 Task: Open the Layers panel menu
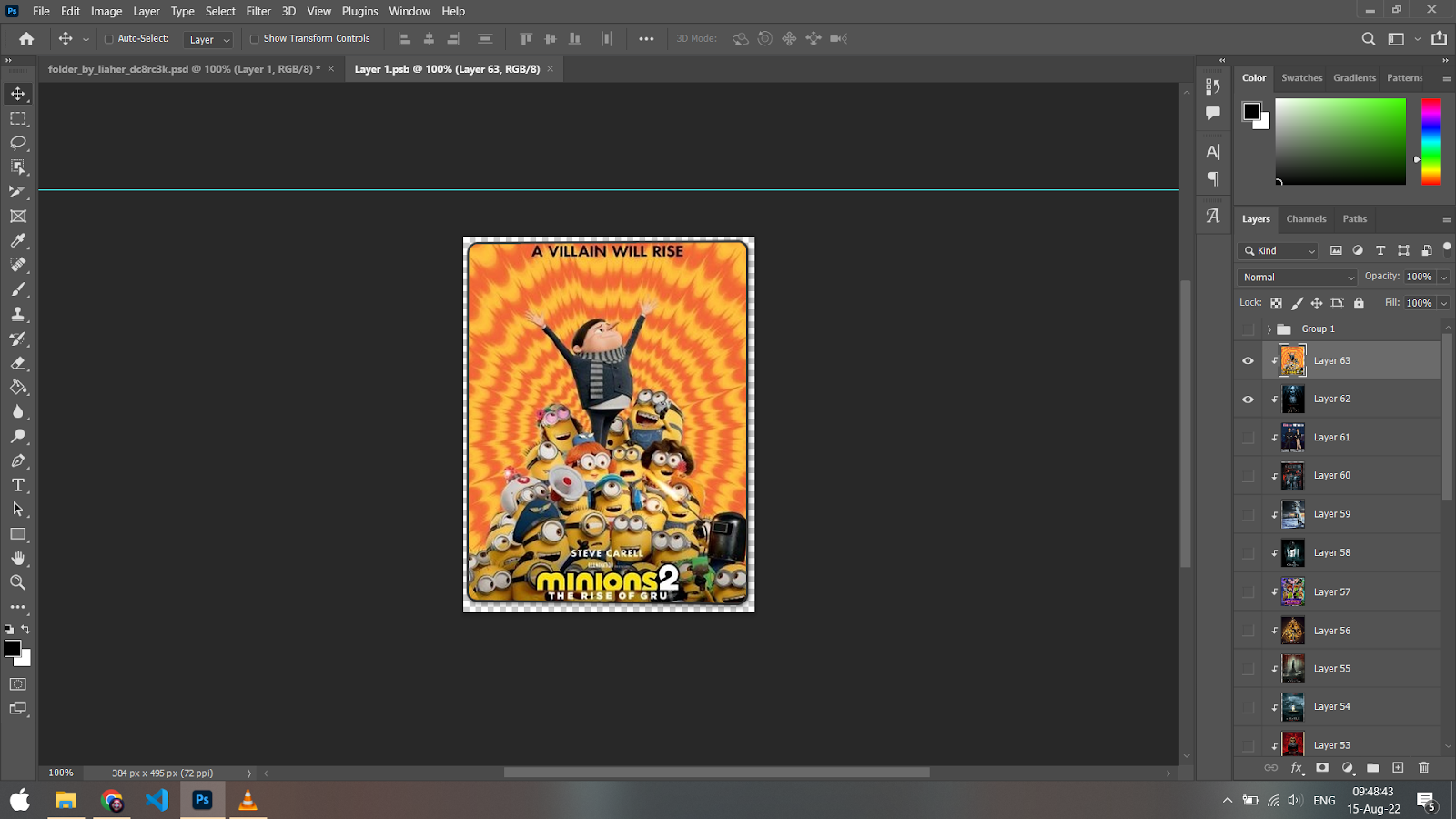[x=1446, y=219]
